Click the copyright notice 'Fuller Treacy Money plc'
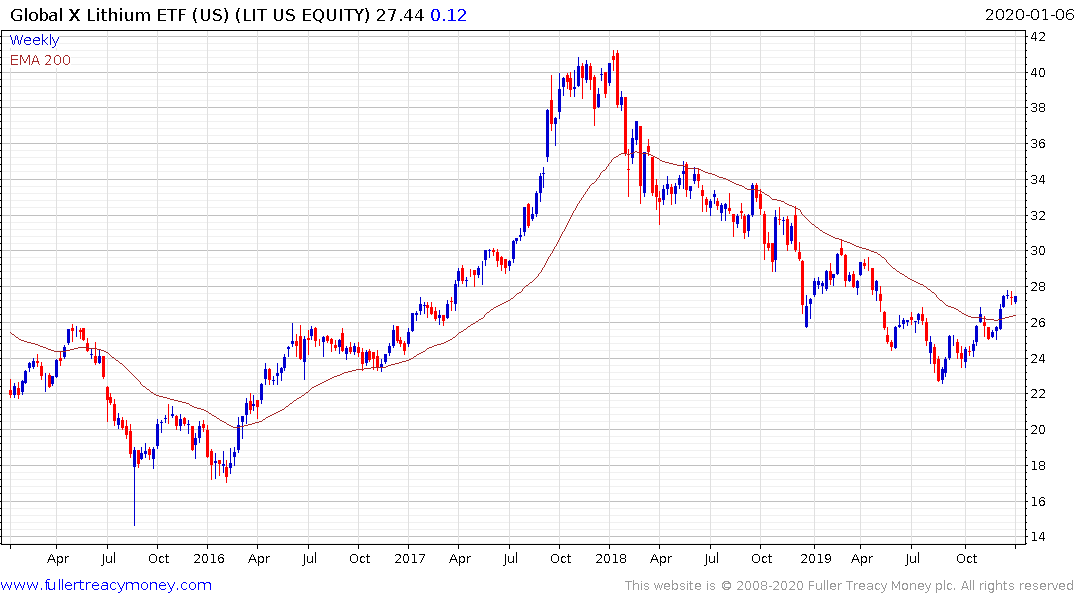Screen dimensions: 1075x600 [x=881, y=586]
